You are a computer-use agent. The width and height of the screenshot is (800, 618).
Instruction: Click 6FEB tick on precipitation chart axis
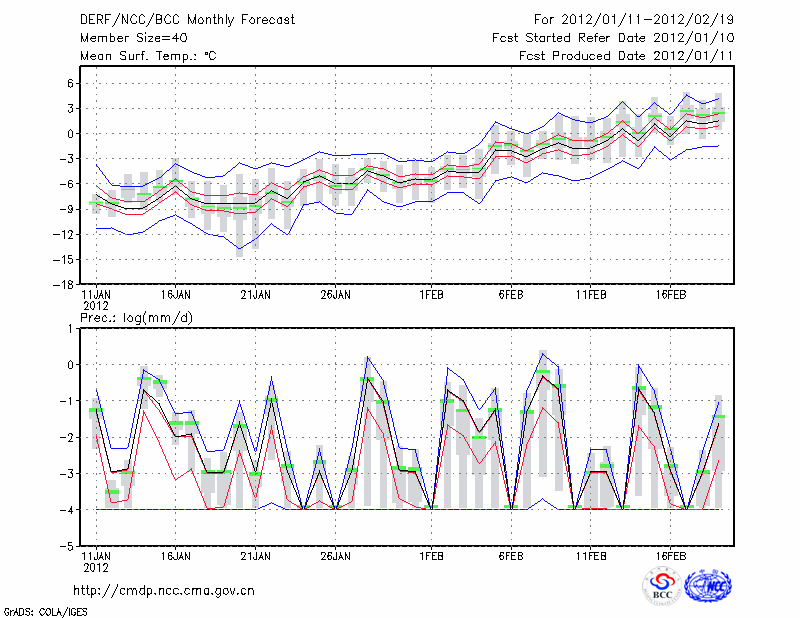(x=510, y=553)
